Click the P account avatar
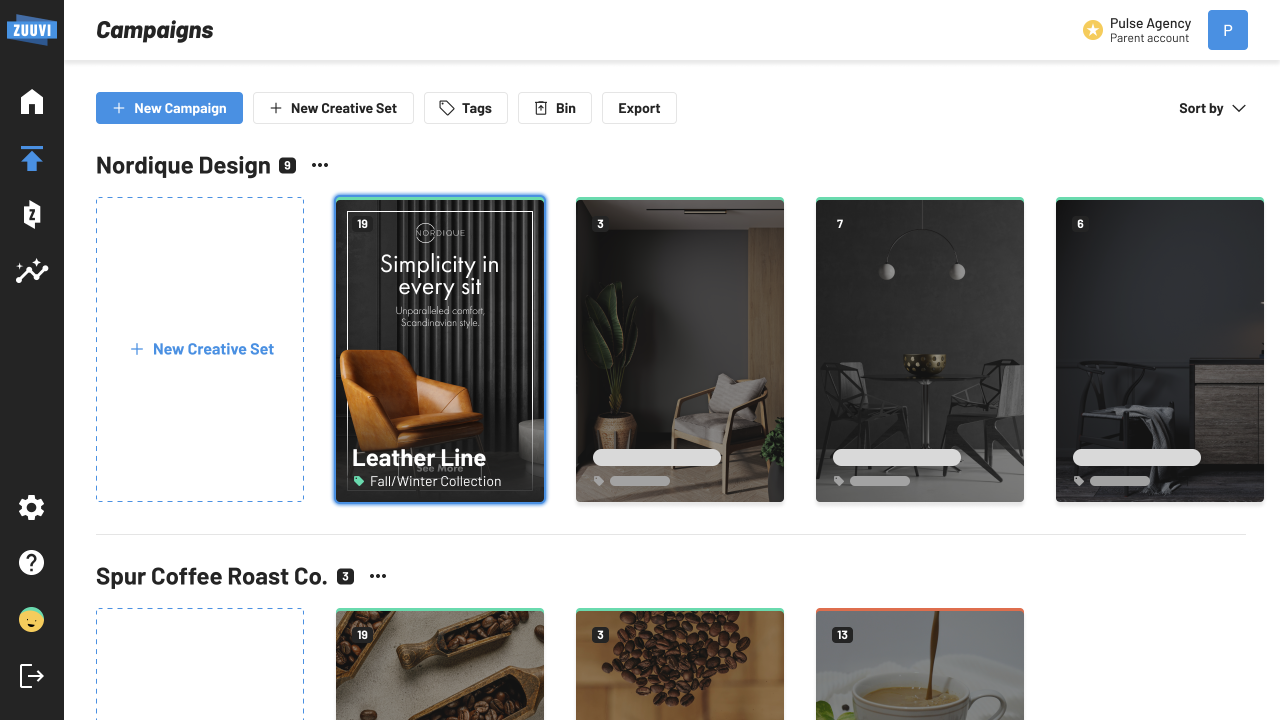The image size is (1280, 720). click(1227, 30)
